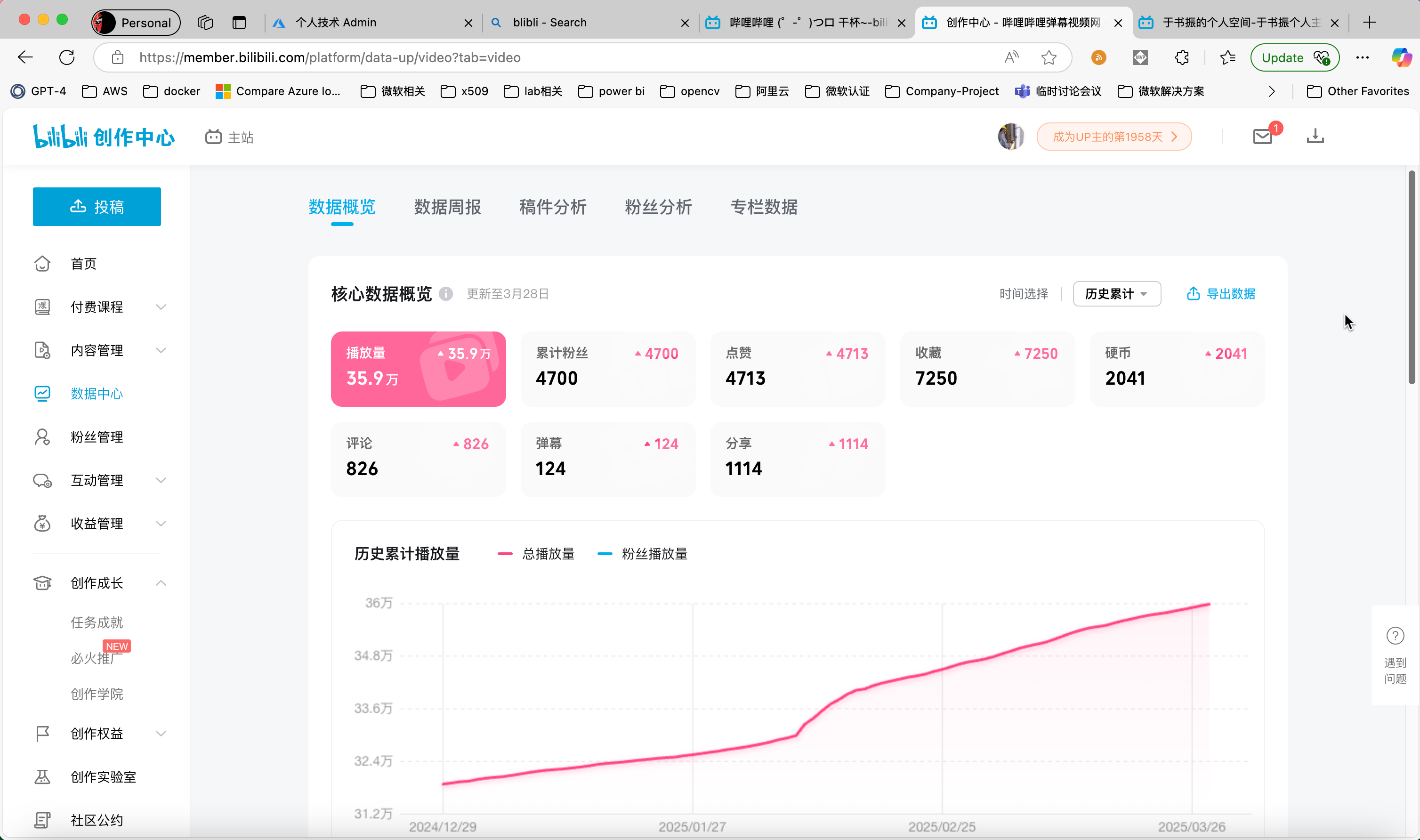Toggle 粉丝播放量 legend series
The height and width of the screenshot is (840, 1420).
(x=642, y=554)
